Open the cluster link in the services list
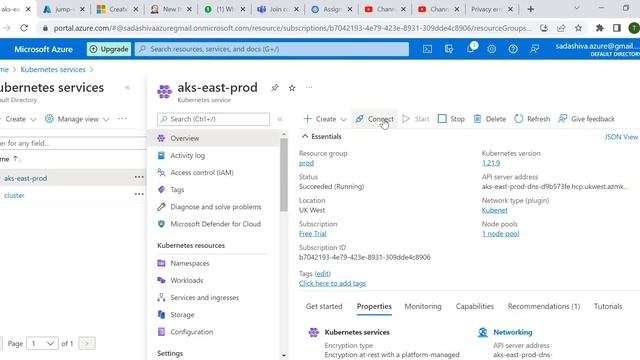Image resolution: width=640 pixels, height=360 pixels. (x=14, y=196)
